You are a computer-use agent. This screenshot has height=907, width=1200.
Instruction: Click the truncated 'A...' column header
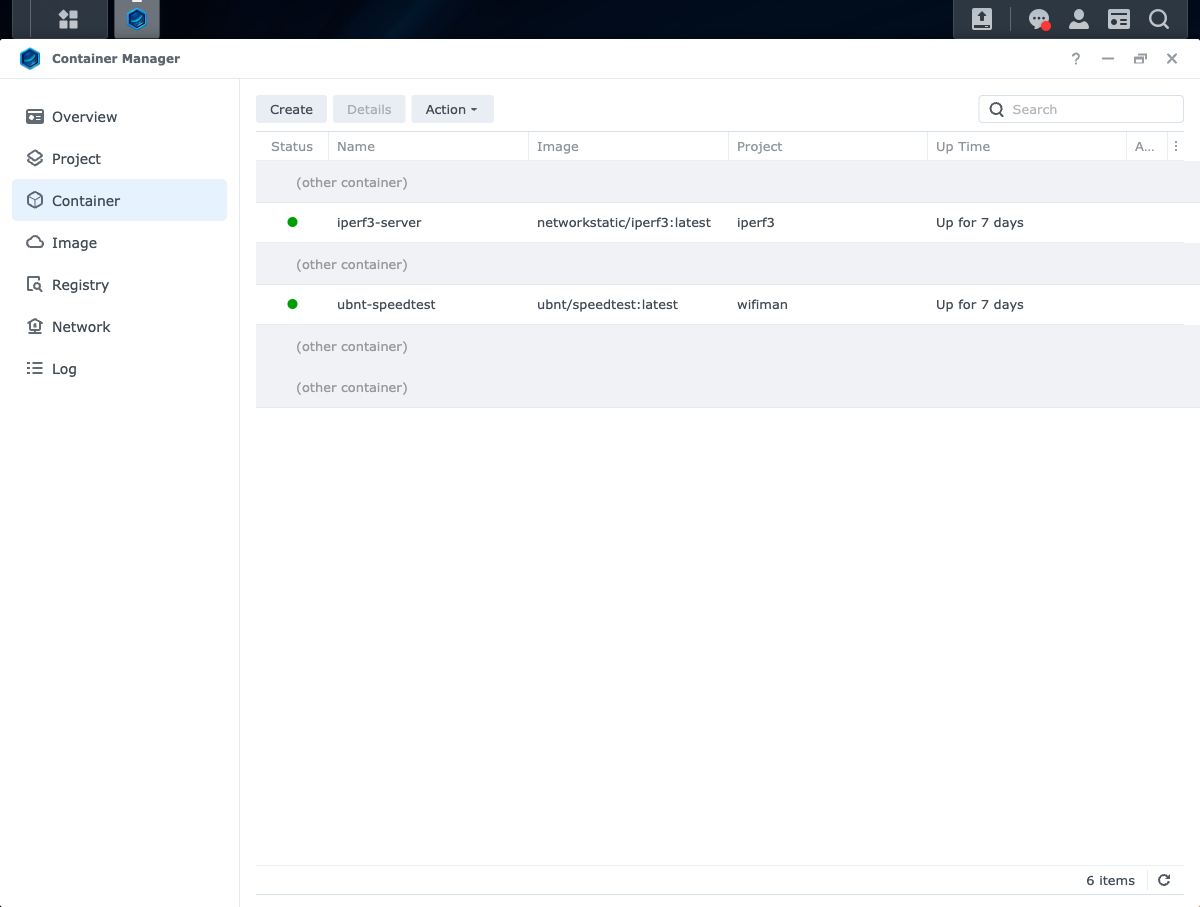tap(1146, 146)
